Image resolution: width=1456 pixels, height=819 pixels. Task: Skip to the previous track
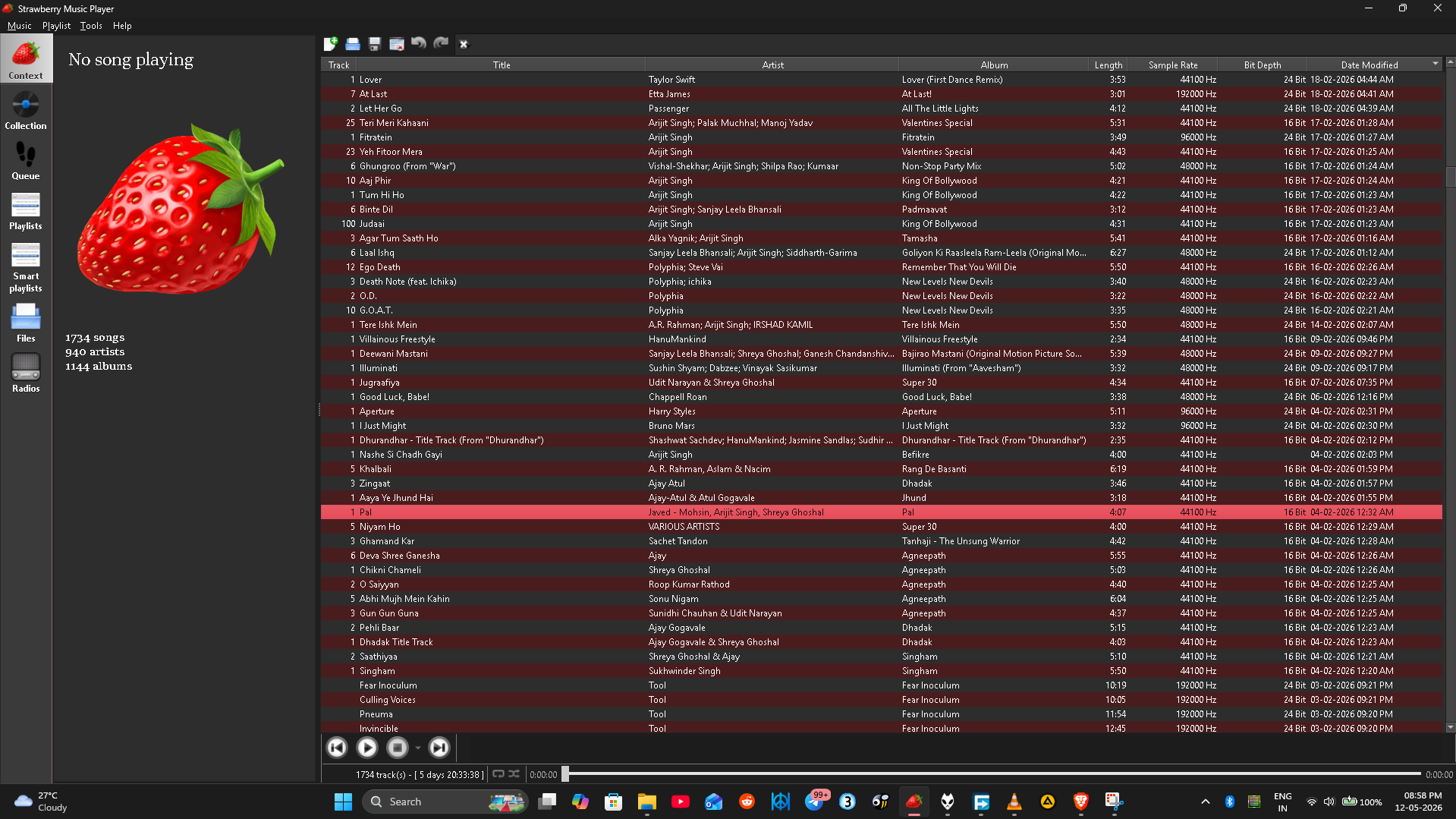pyautogui.click(x=337, y=748)
